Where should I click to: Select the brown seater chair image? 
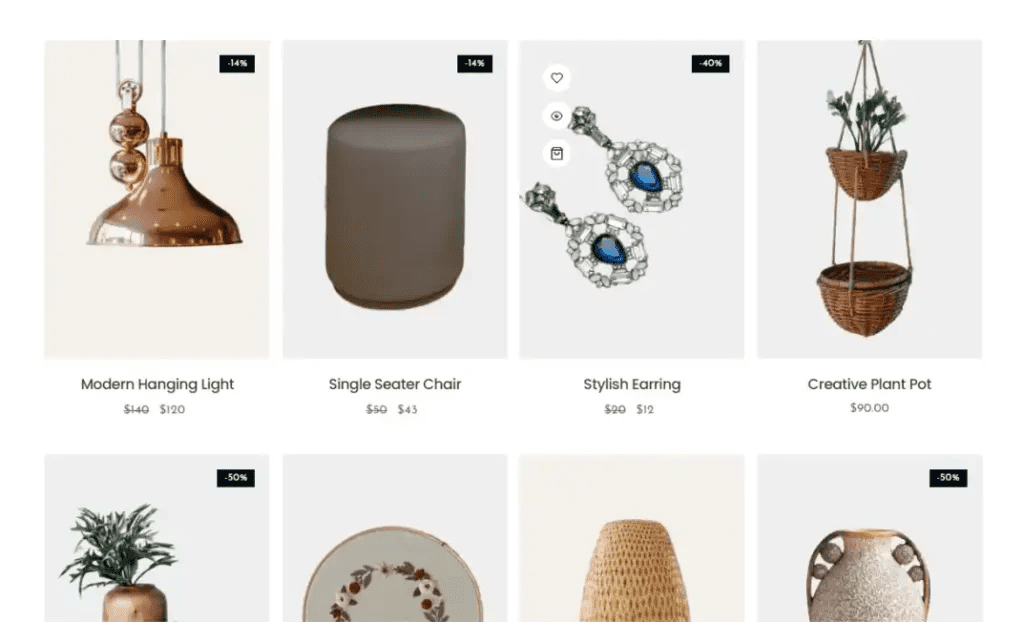(x=395, y=199)
